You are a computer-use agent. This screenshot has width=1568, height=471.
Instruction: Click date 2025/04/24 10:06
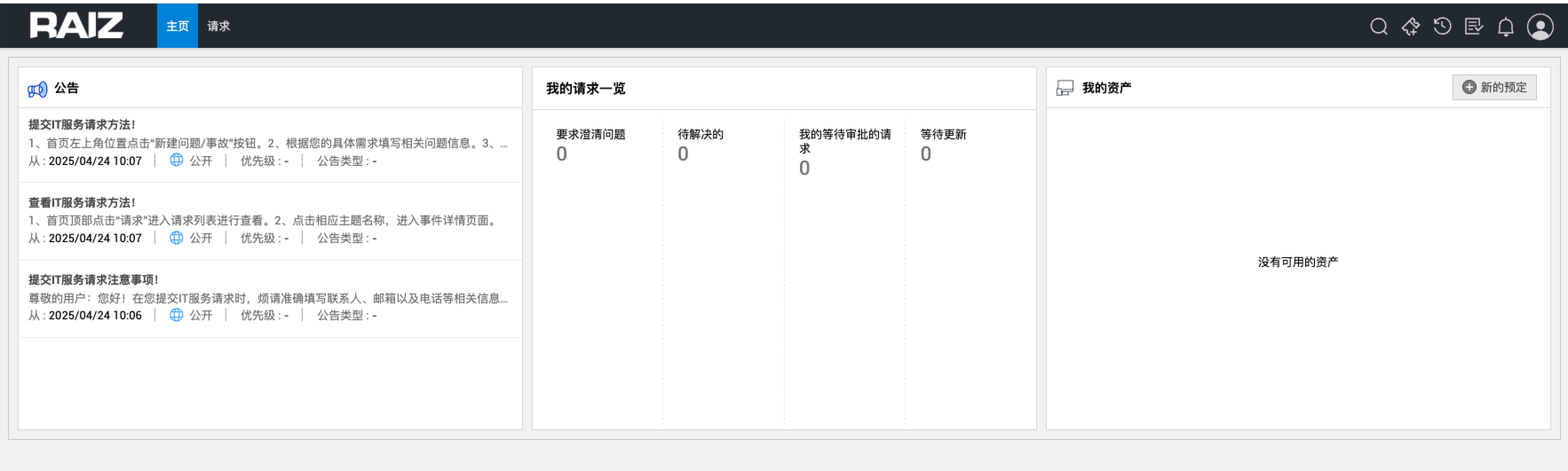(95, 316)
